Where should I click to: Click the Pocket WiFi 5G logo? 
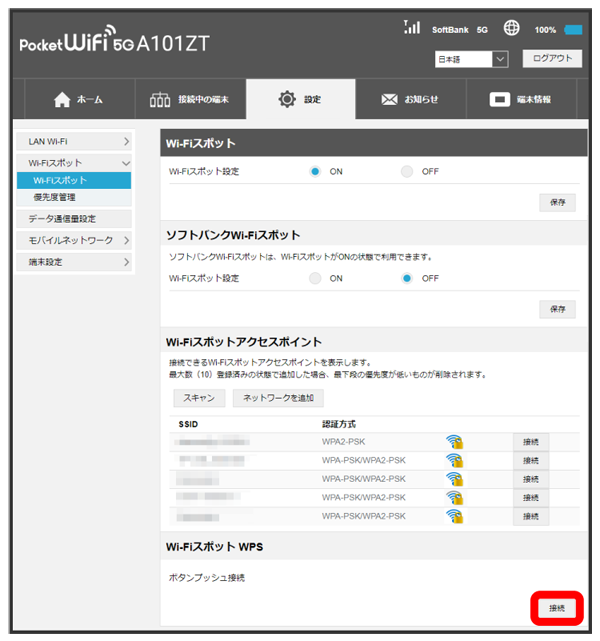pos(114,45)
